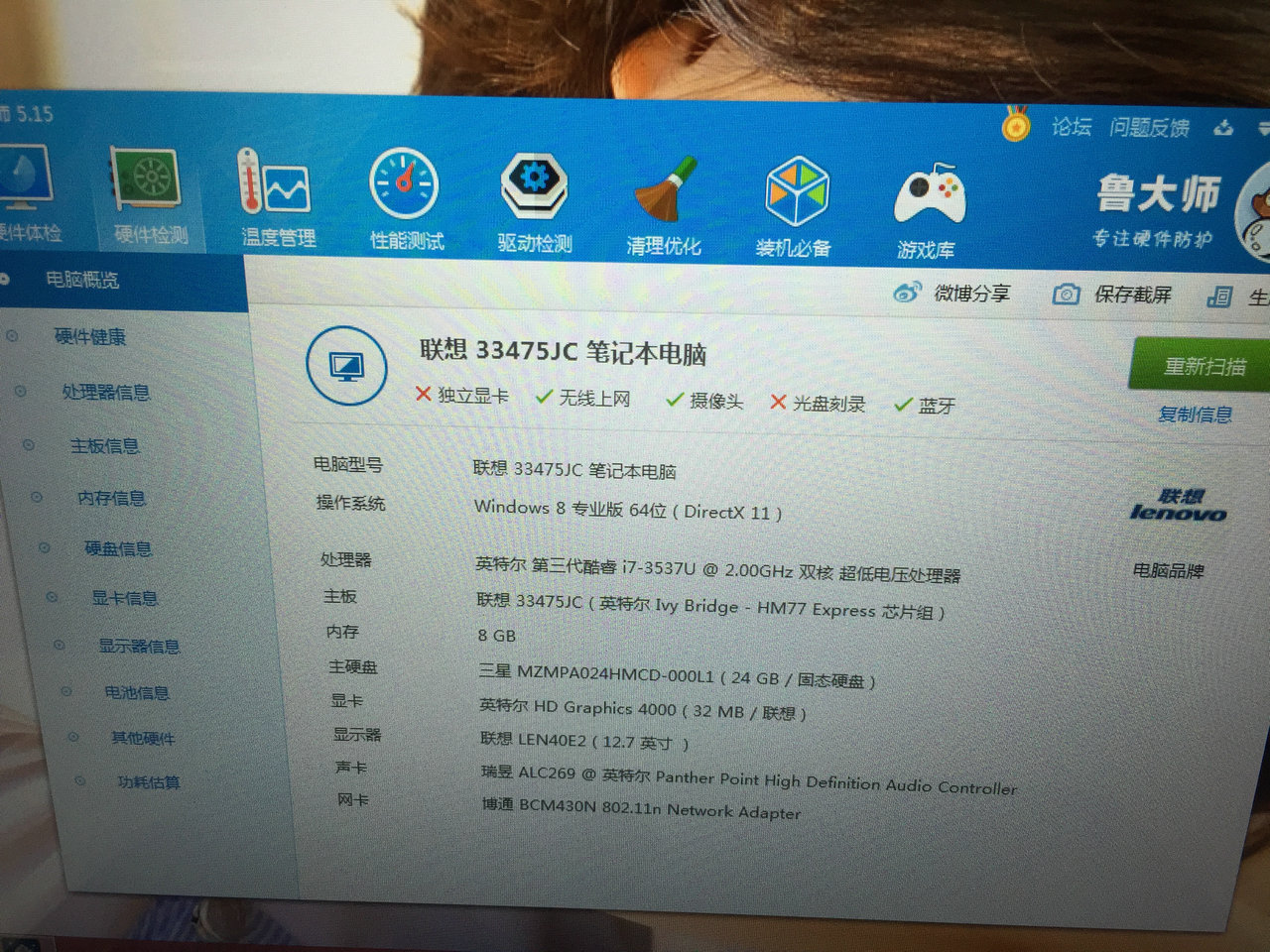Click 微博分享 share text

[971, 293]
